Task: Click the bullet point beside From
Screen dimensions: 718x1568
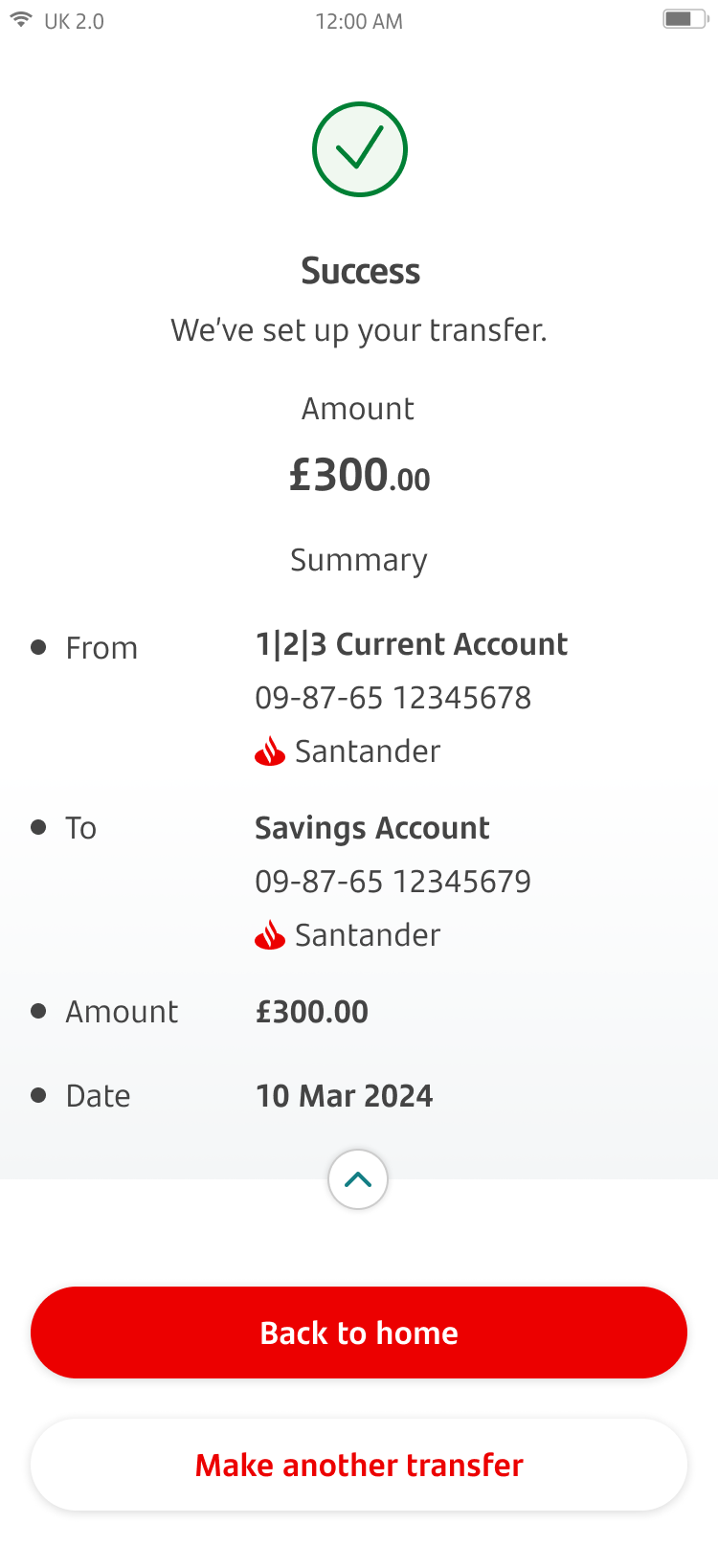Action: tap(38, 647)
